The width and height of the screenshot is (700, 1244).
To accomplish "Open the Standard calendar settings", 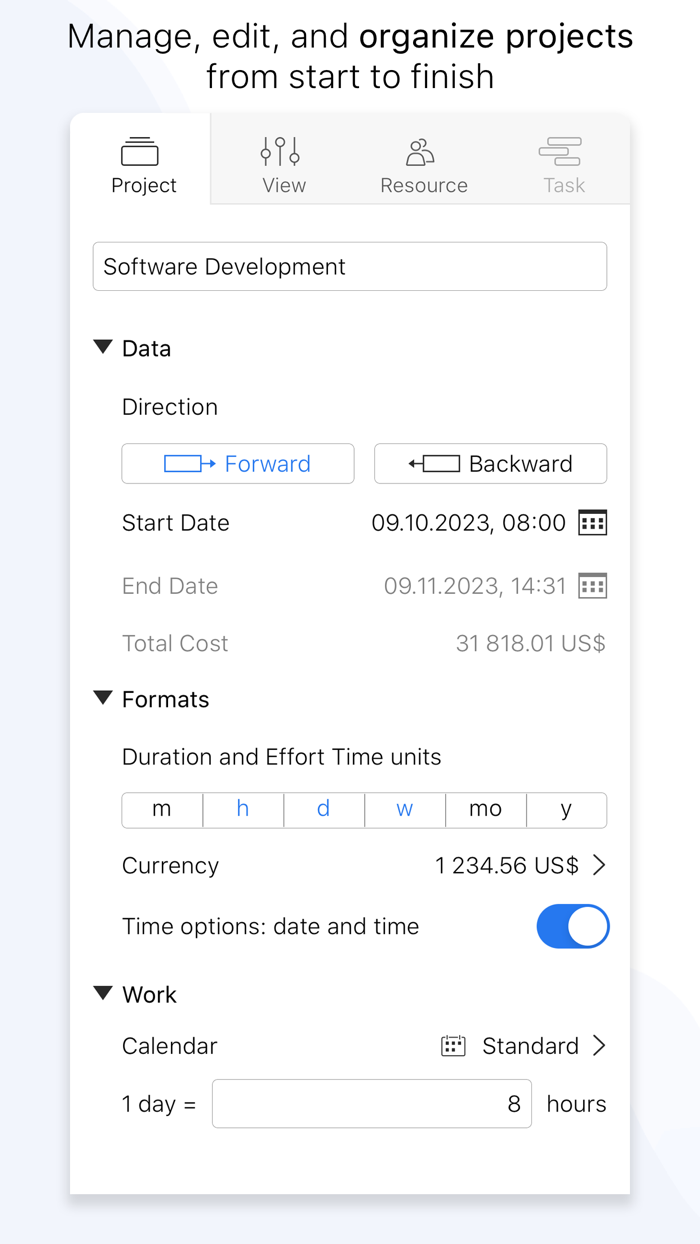I will (x=531, y=1045).
